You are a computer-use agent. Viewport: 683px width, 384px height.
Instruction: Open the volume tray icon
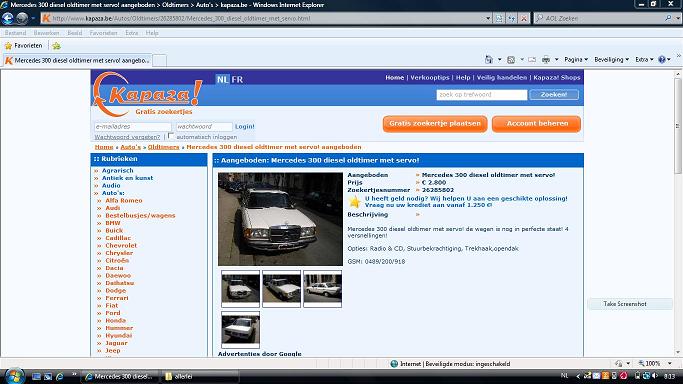pyautogui.click(x=655, y=375)
